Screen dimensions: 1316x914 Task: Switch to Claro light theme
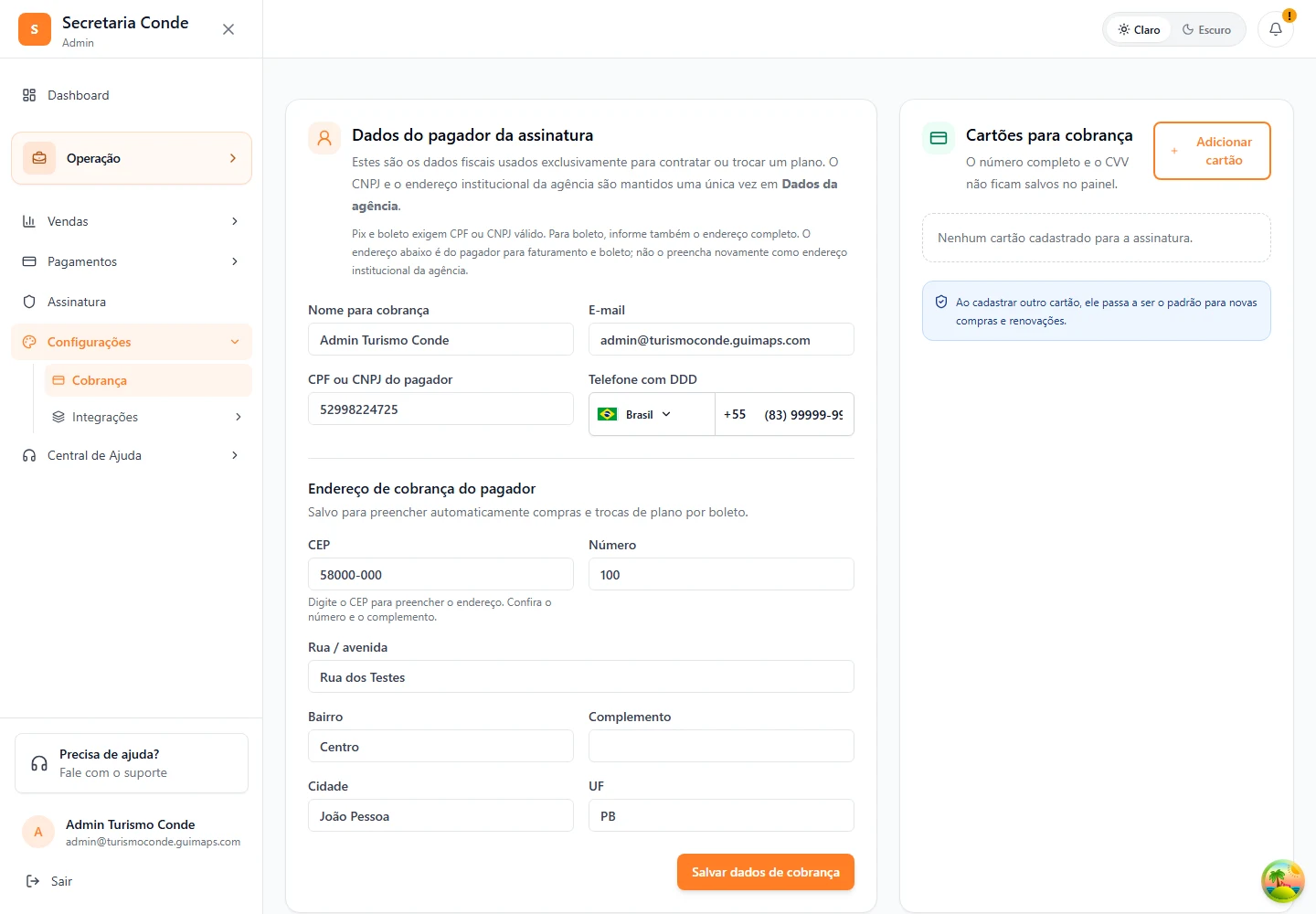point(1139,29)
